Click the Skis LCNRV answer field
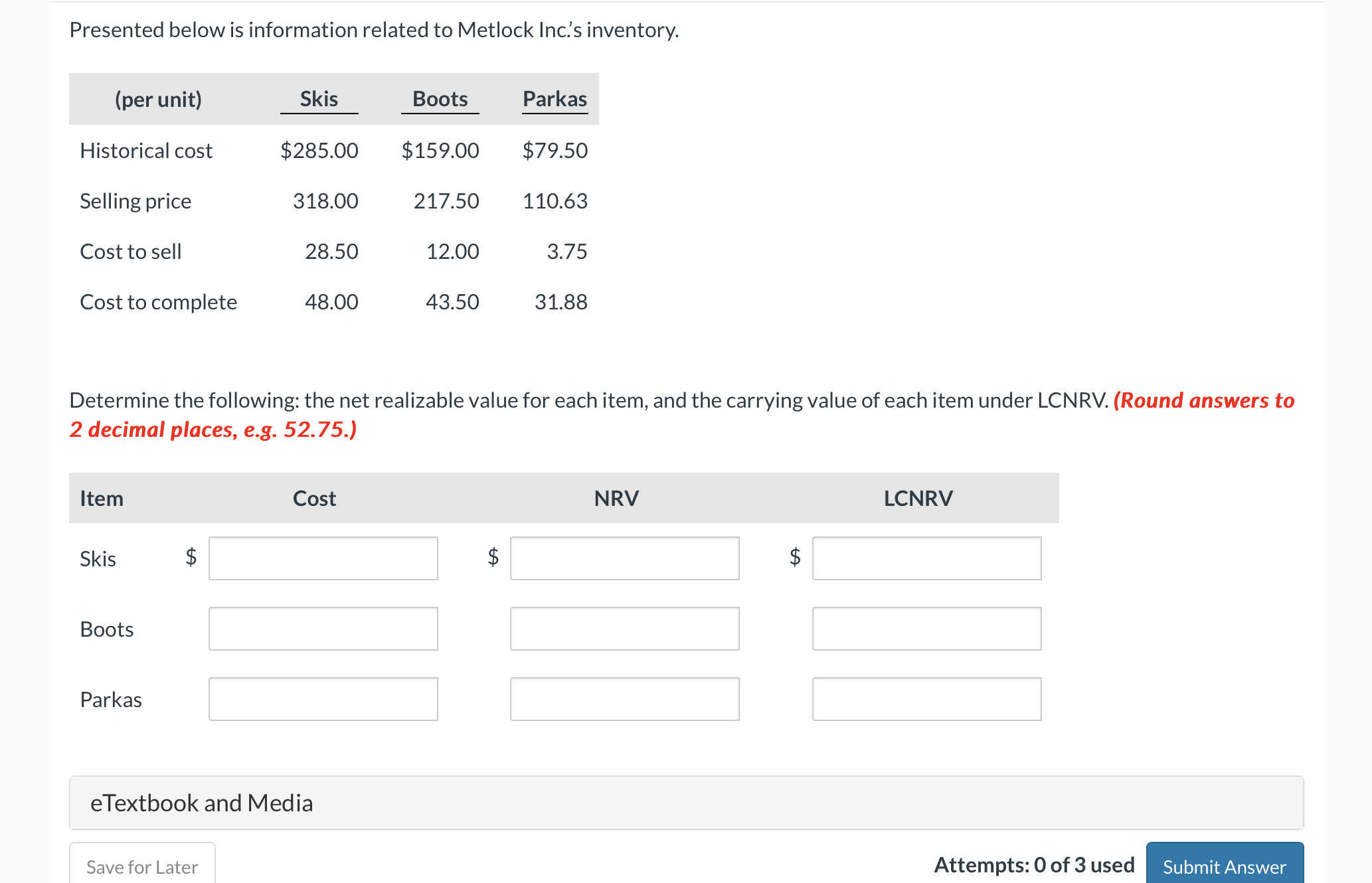The width and height of the screenshot is (1372, 883). 926,558
